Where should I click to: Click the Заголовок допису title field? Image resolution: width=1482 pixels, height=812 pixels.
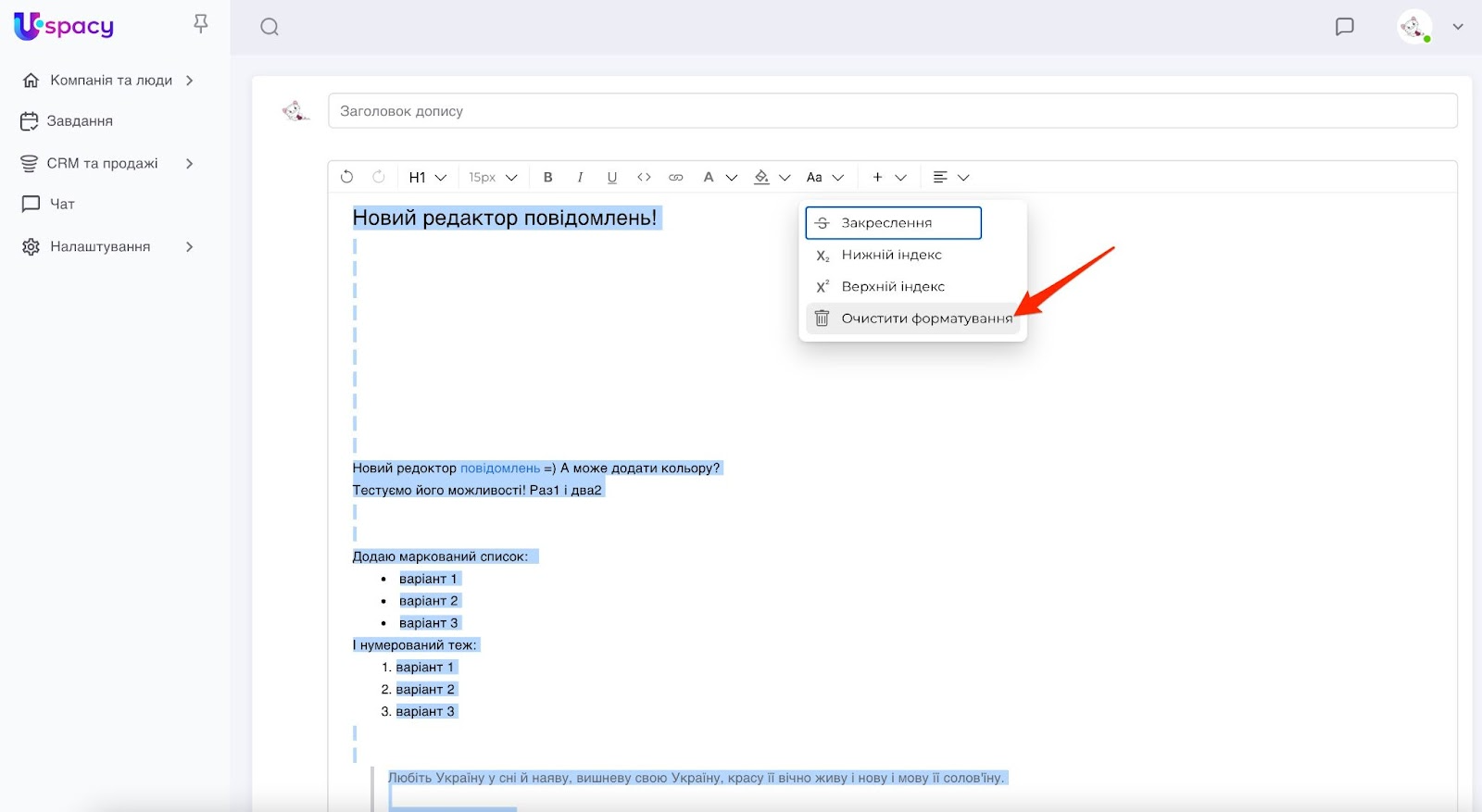(892, 111)
